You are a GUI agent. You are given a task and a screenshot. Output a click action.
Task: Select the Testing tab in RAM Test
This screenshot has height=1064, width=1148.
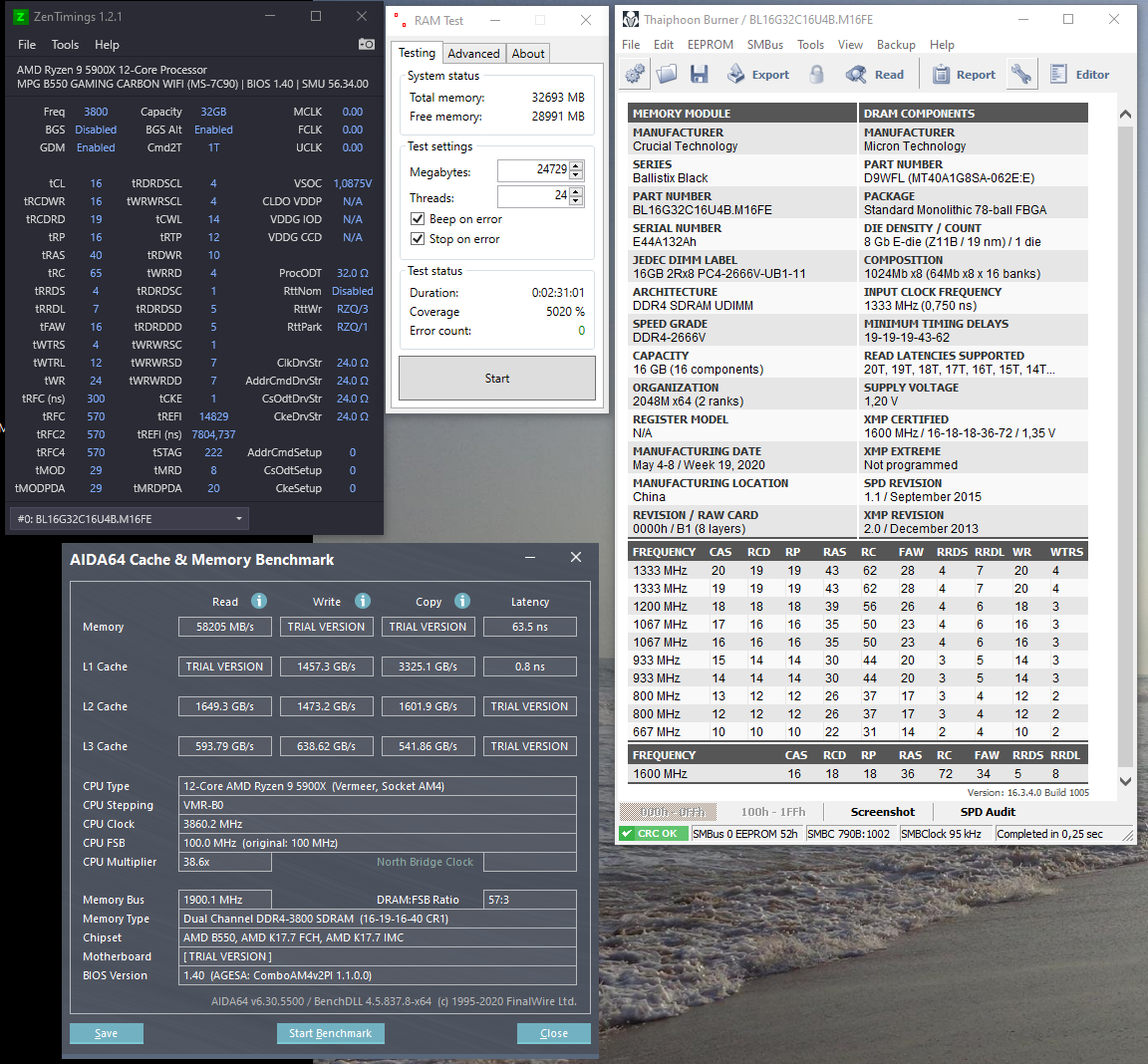click(417, 53)
